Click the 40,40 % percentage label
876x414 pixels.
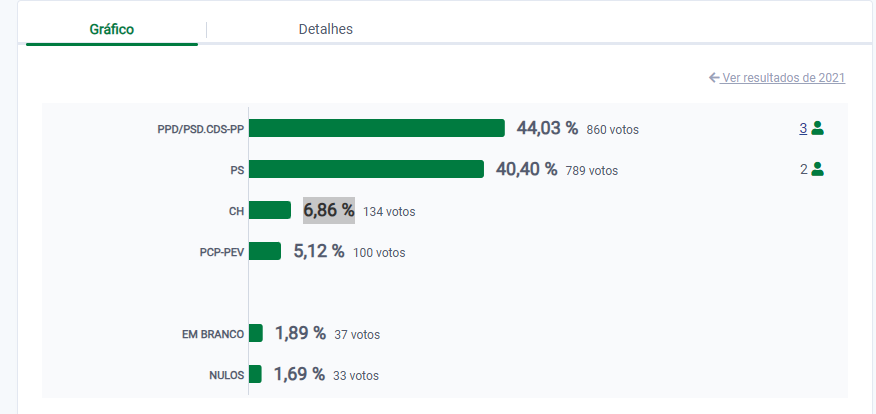(x=526, y=169)
